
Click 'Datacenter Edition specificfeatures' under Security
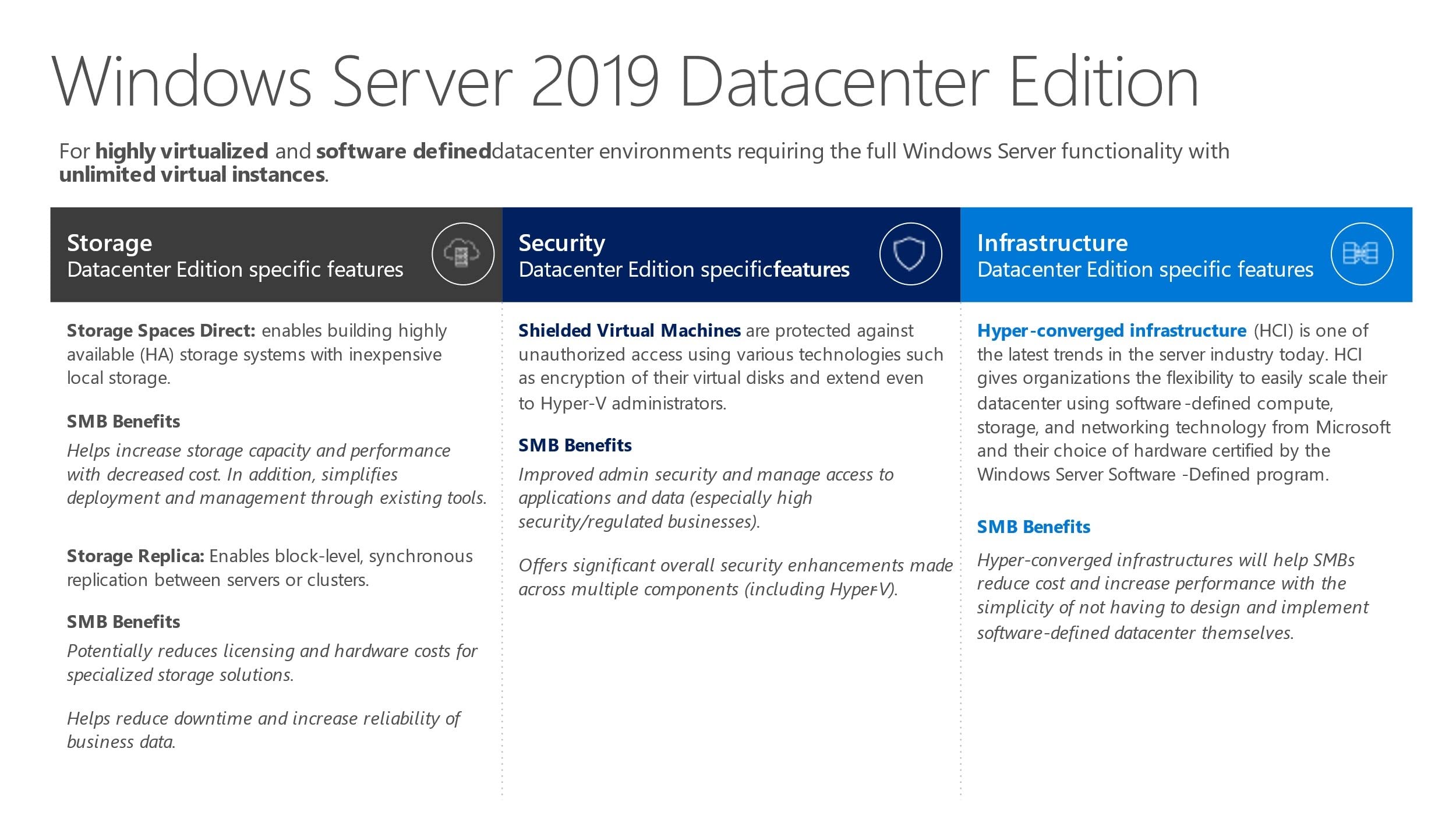(x=684, y=270)
